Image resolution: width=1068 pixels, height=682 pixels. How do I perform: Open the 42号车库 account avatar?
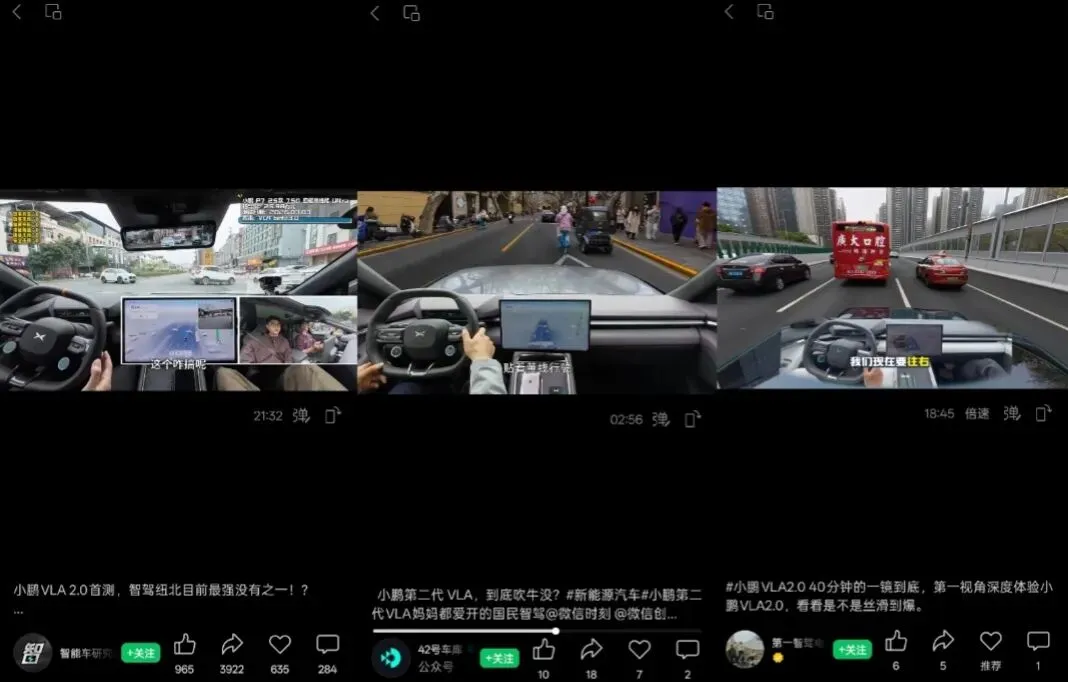pyautogui.click(x=390, y=657)
